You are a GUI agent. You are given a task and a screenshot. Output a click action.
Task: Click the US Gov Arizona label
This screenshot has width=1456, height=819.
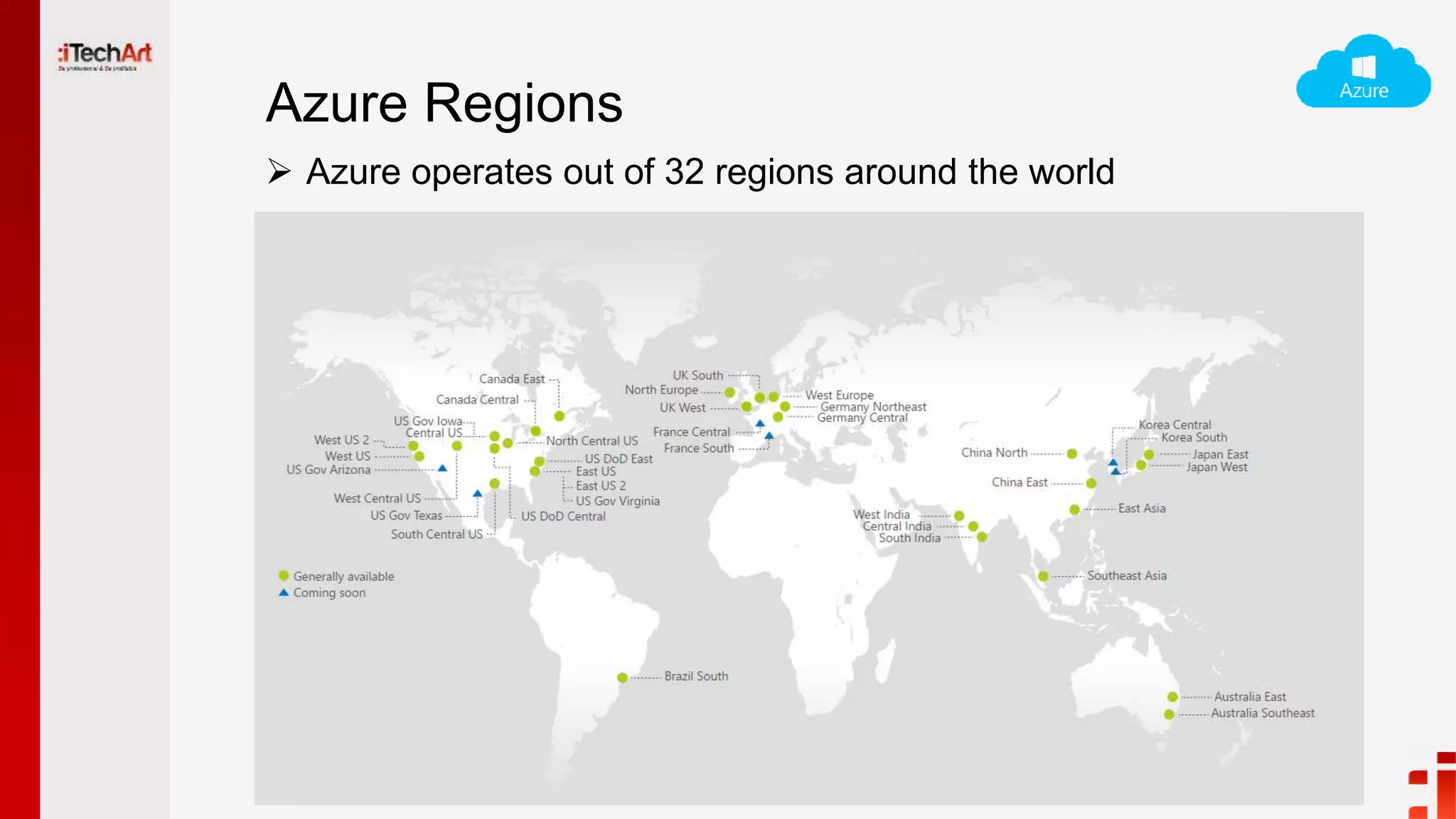click(x=328, y=470)
